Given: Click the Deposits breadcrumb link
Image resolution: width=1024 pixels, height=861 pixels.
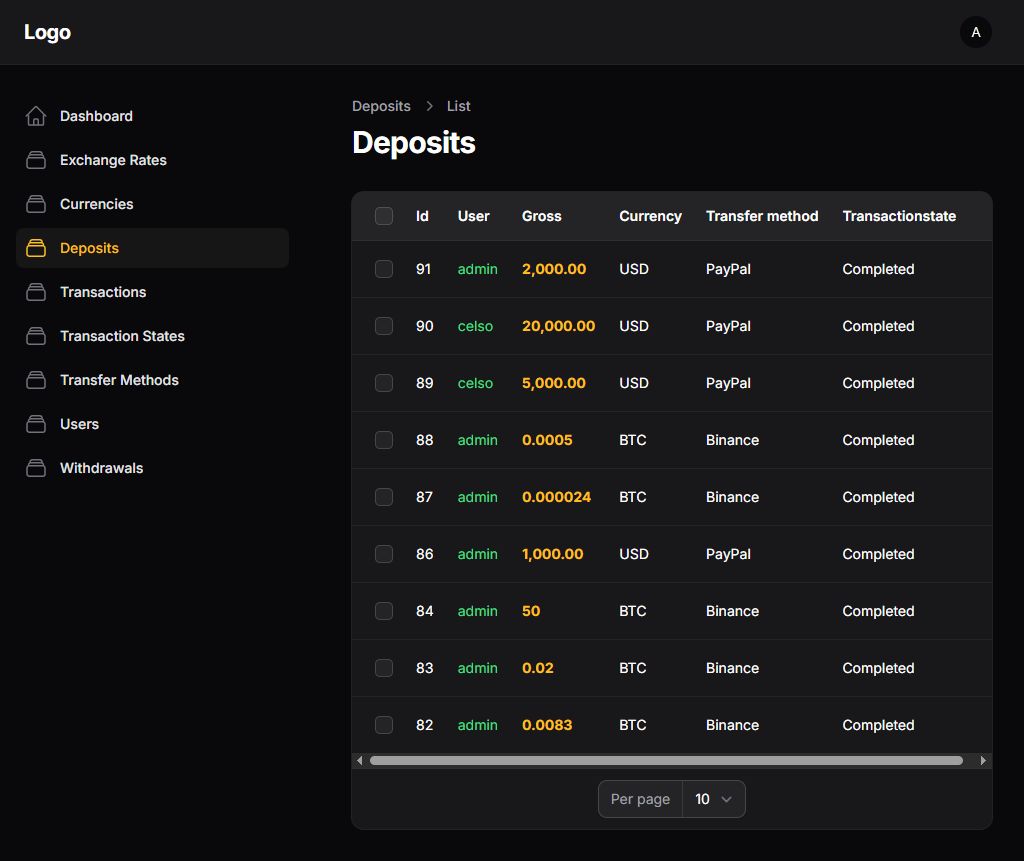Looking at the screenshot, I should 381,106.
